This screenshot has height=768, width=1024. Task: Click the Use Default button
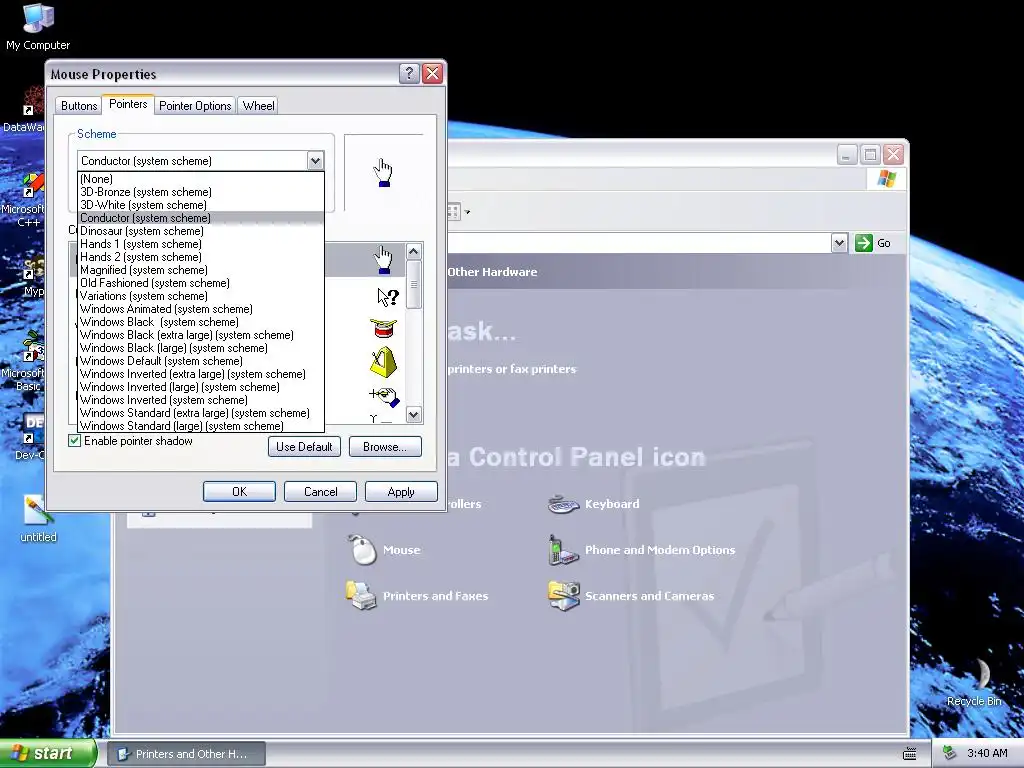point(304,447)
